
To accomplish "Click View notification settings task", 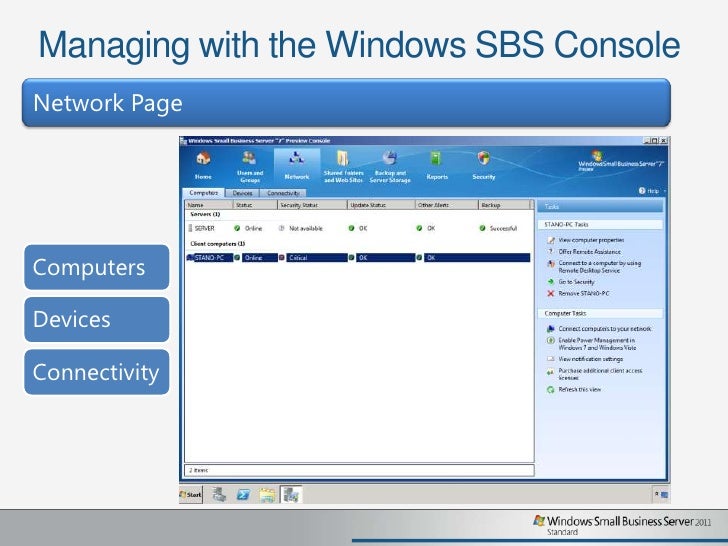I will pyautogui.click(x=591, y=359).
